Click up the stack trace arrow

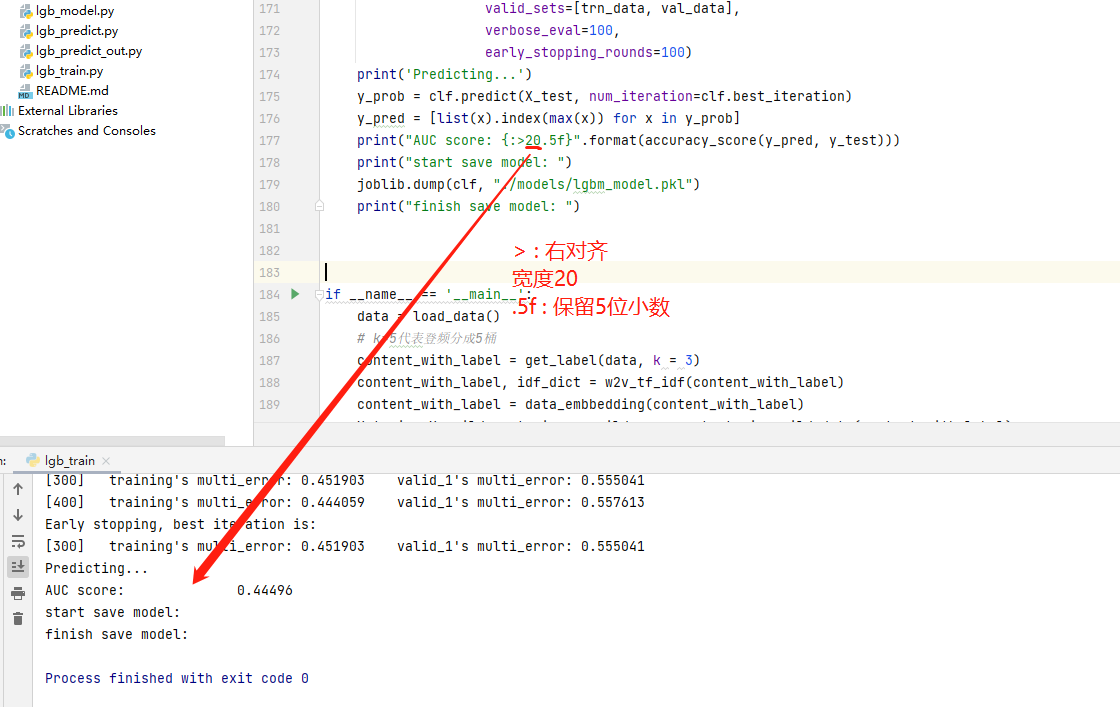(18, 489)
